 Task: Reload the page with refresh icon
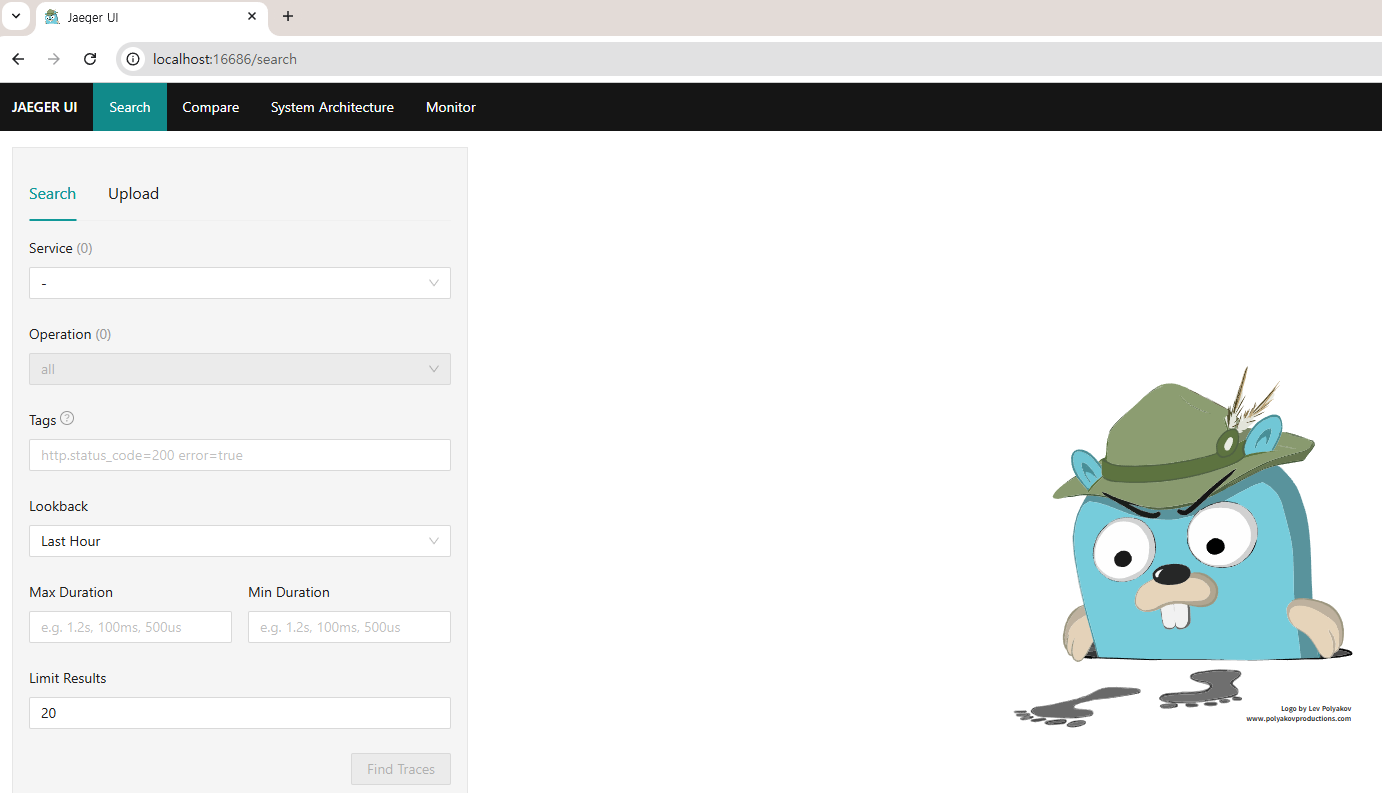(90, 59)
